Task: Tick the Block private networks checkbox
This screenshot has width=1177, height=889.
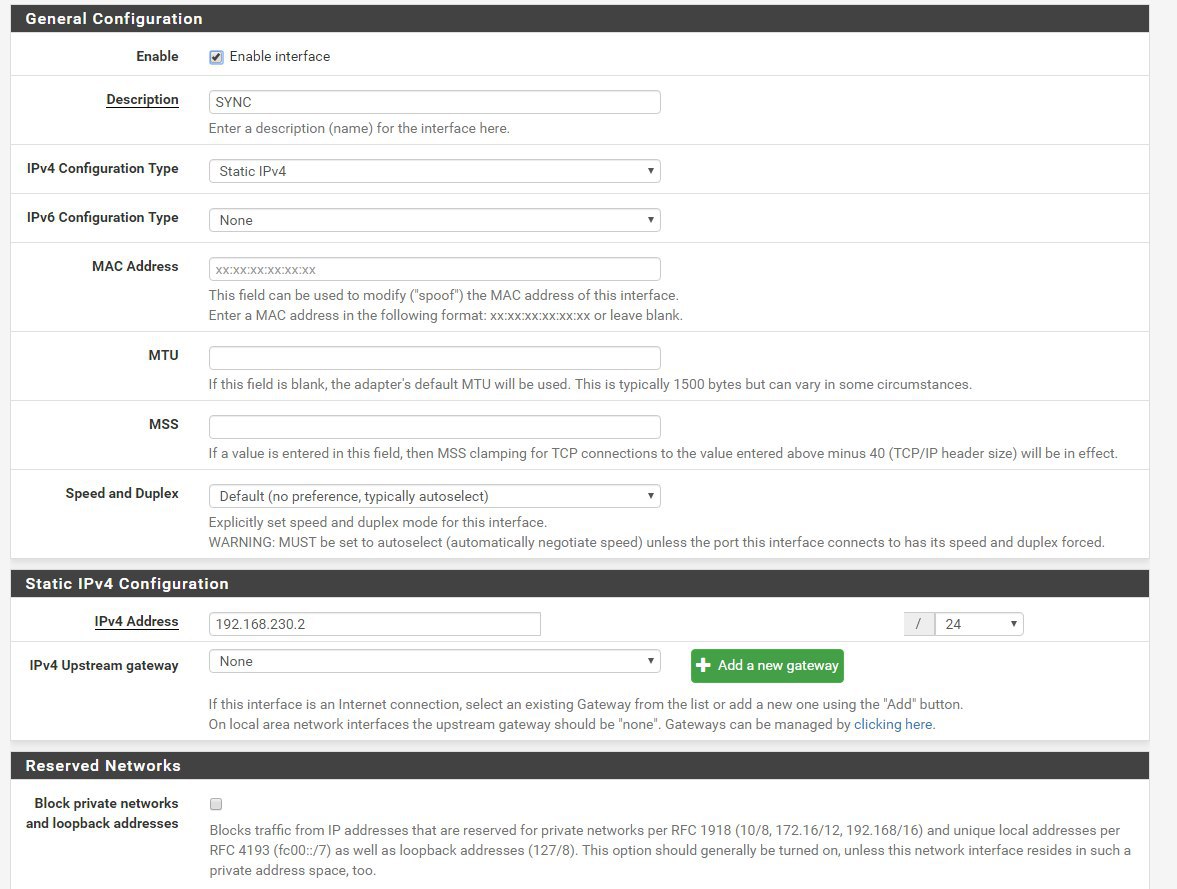Action: (x=216, y=804)
